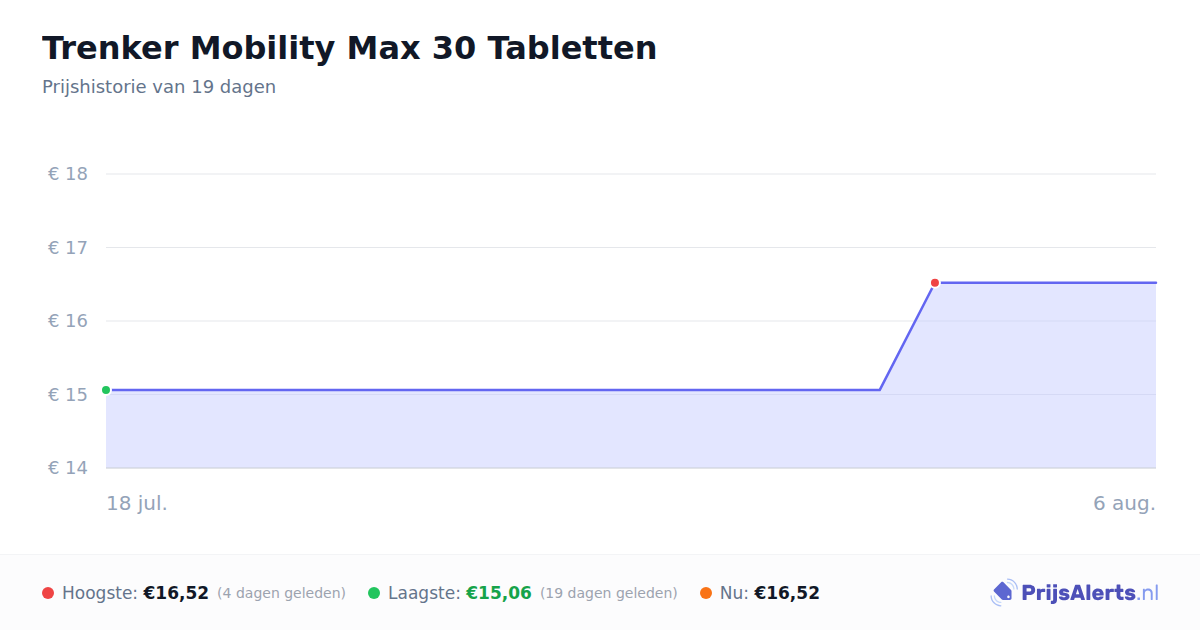Click the green lowest-price dot on the chart

click(x=106, y=390)
